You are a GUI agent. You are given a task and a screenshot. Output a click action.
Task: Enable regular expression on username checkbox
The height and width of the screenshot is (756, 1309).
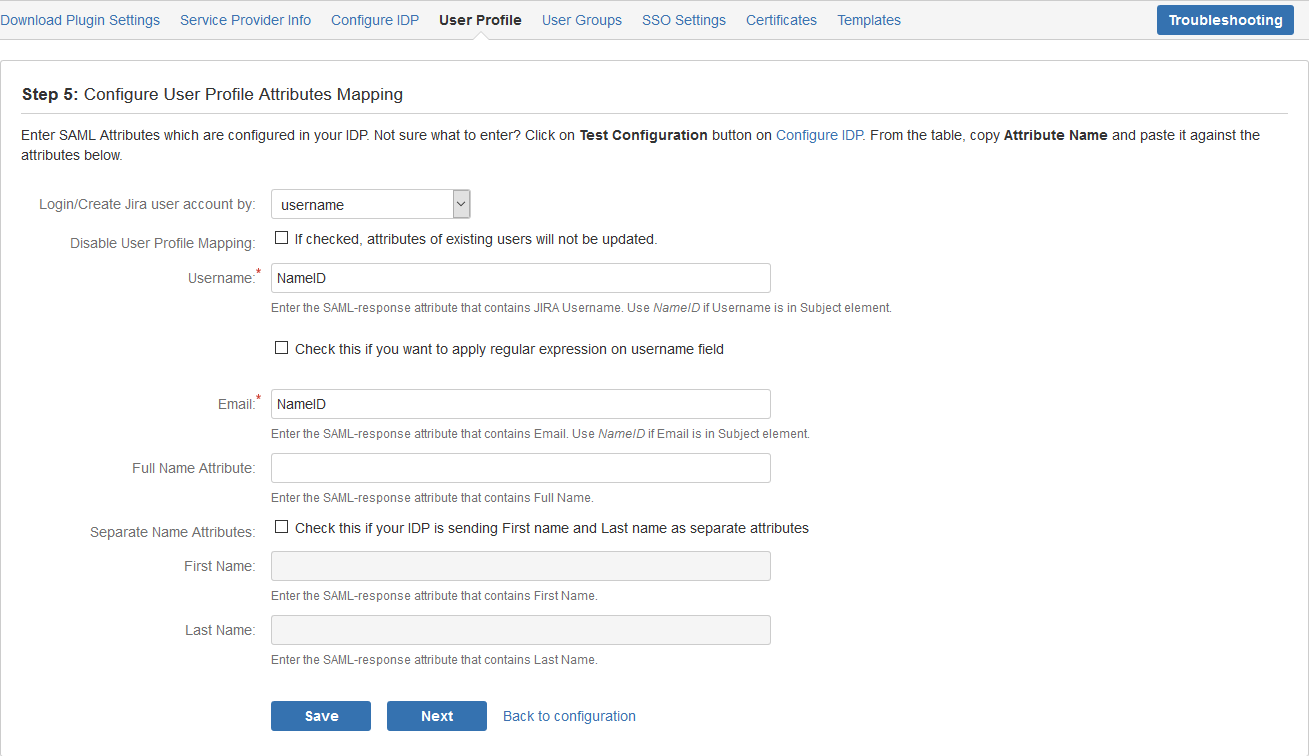coord(281,348)
